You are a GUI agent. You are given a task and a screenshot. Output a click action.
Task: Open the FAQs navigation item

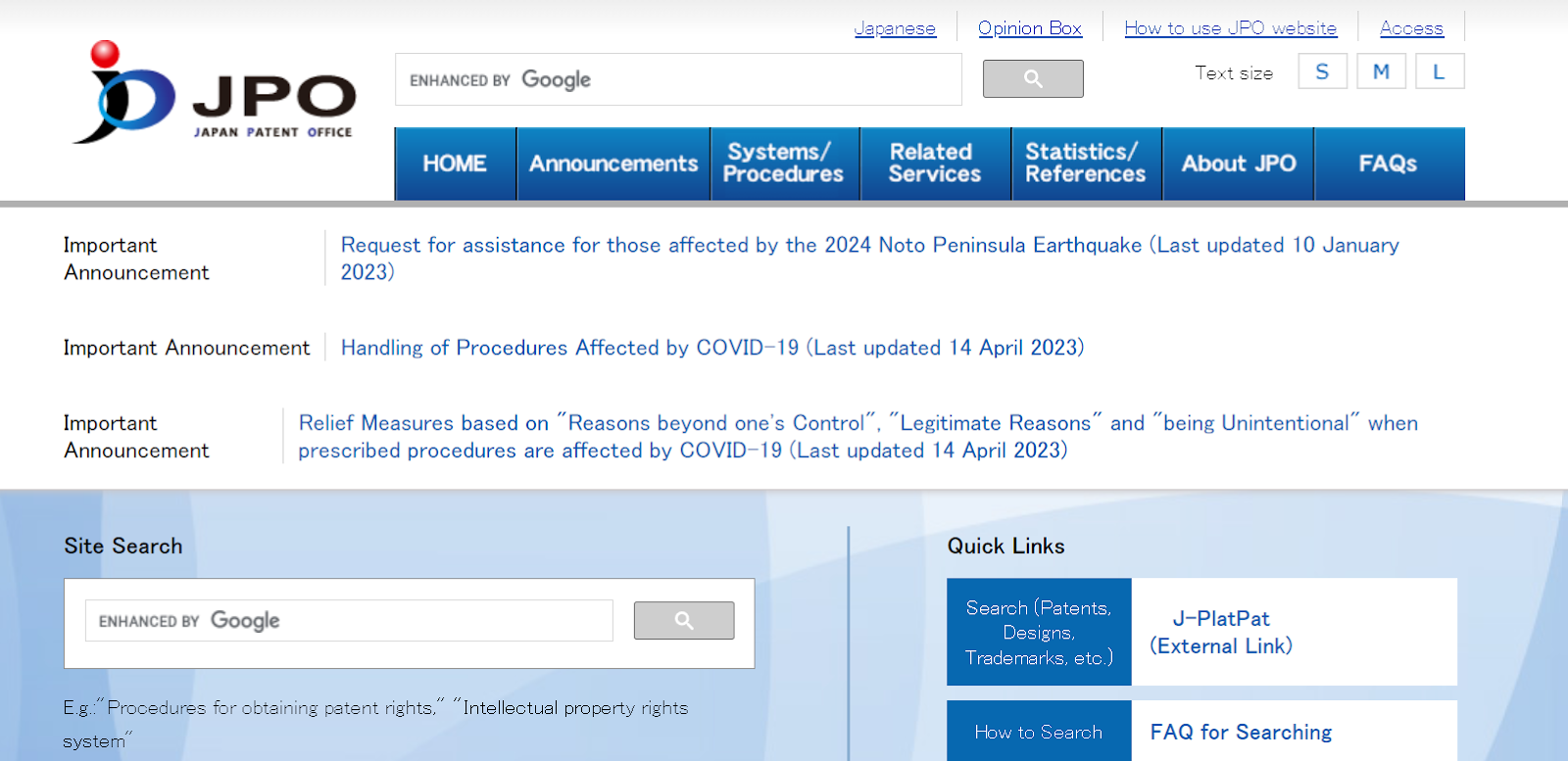coord(1388,164)
